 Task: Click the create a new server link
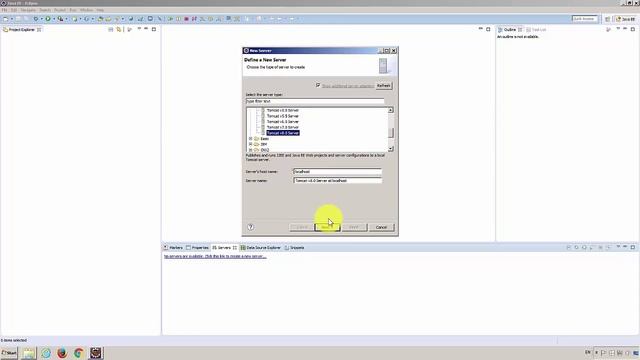coord(215,256)
